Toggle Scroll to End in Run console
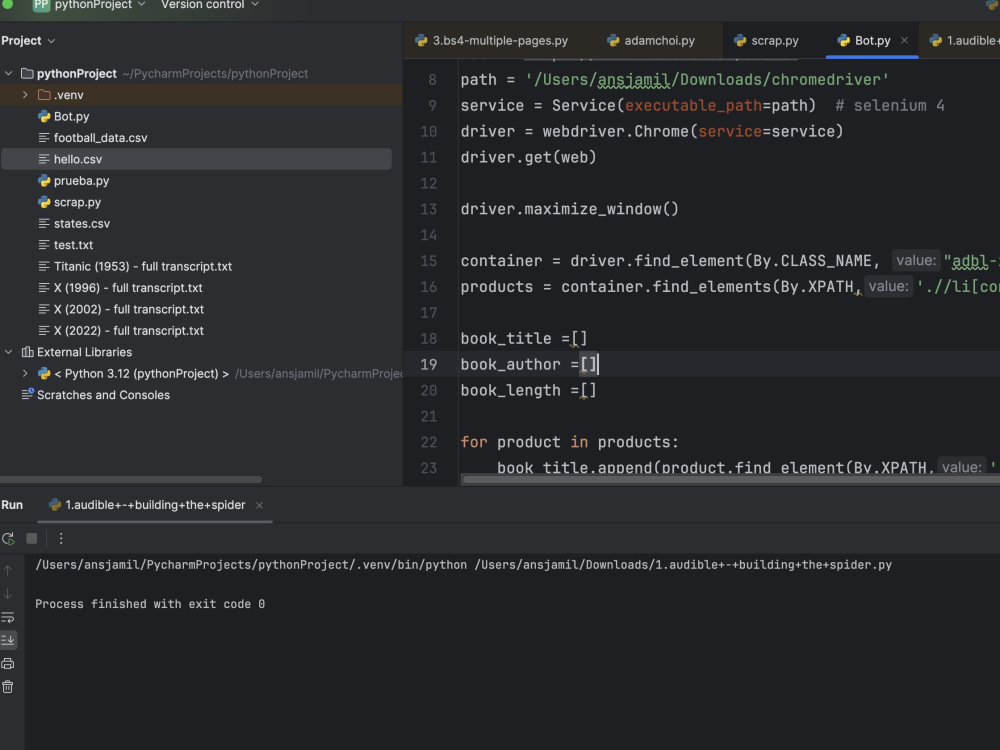 point(8,640)
